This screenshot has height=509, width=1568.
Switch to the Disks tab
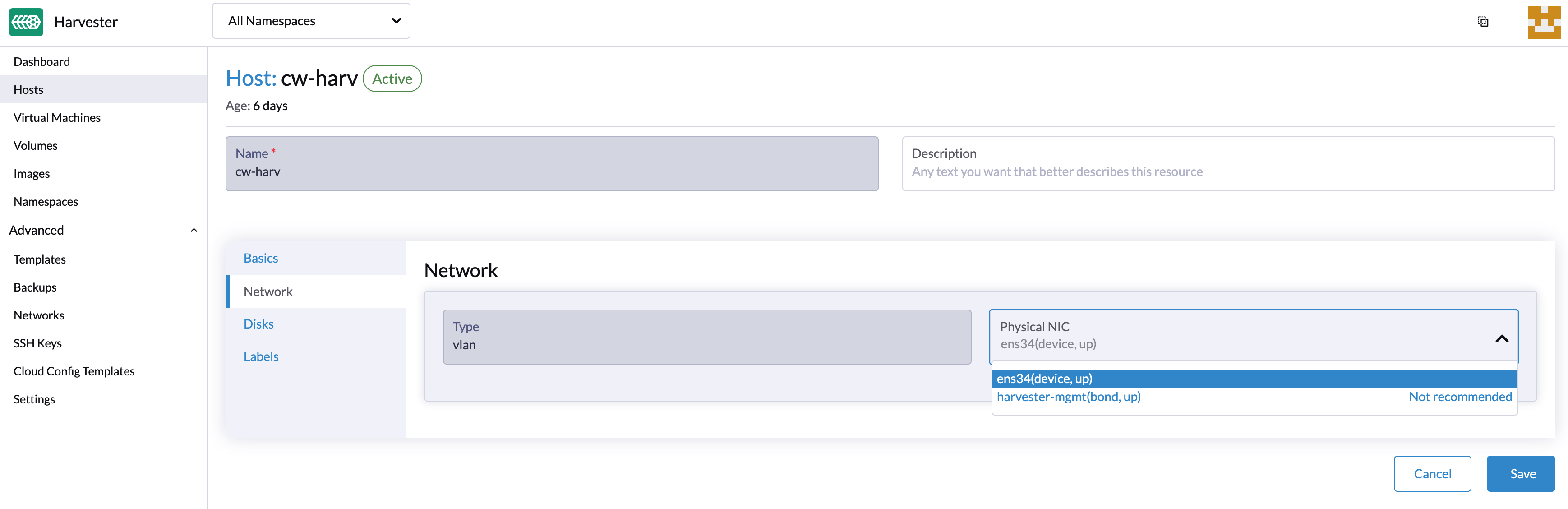pyautogui.click(x=258, y=324)
